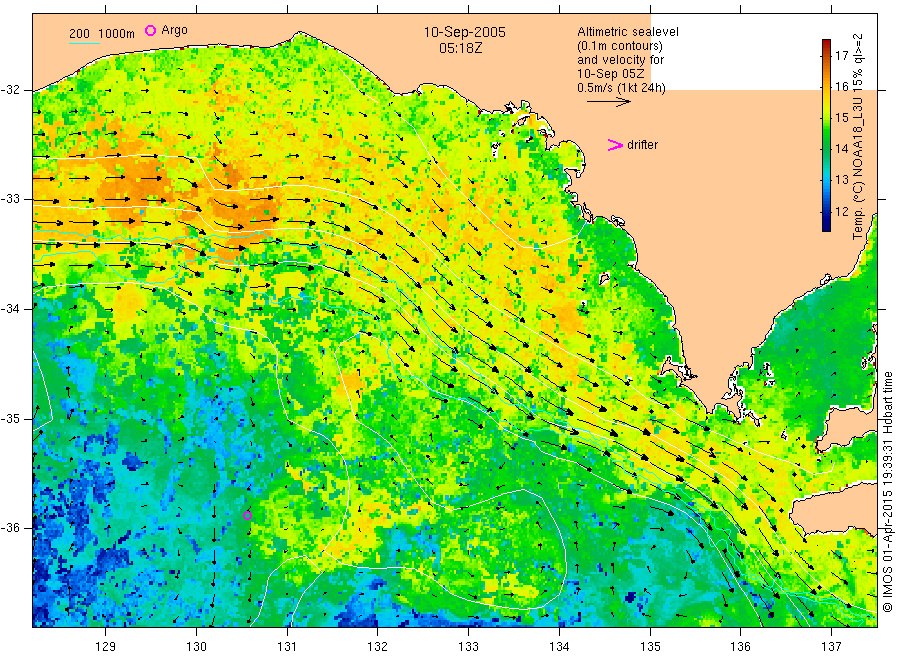Click the Argo legend circle symbol
Screen dimensions: 900x660
point(150,30)
